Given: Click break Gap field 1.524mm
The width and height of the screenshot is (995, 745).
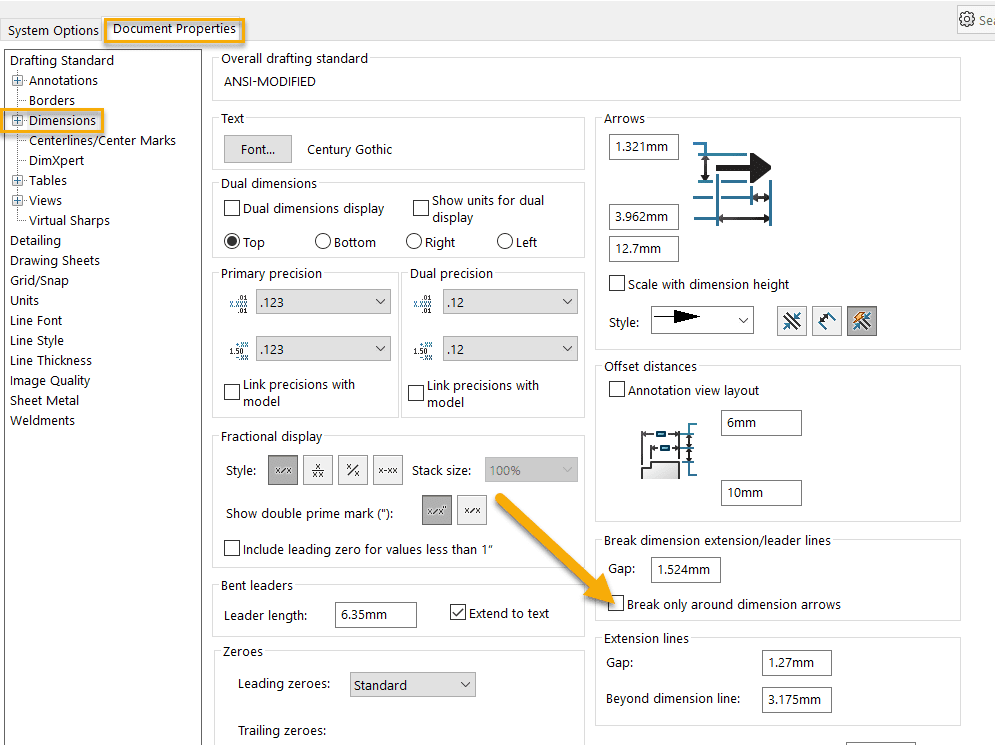Looking at the screenshot, I should [x=685, y=569].
